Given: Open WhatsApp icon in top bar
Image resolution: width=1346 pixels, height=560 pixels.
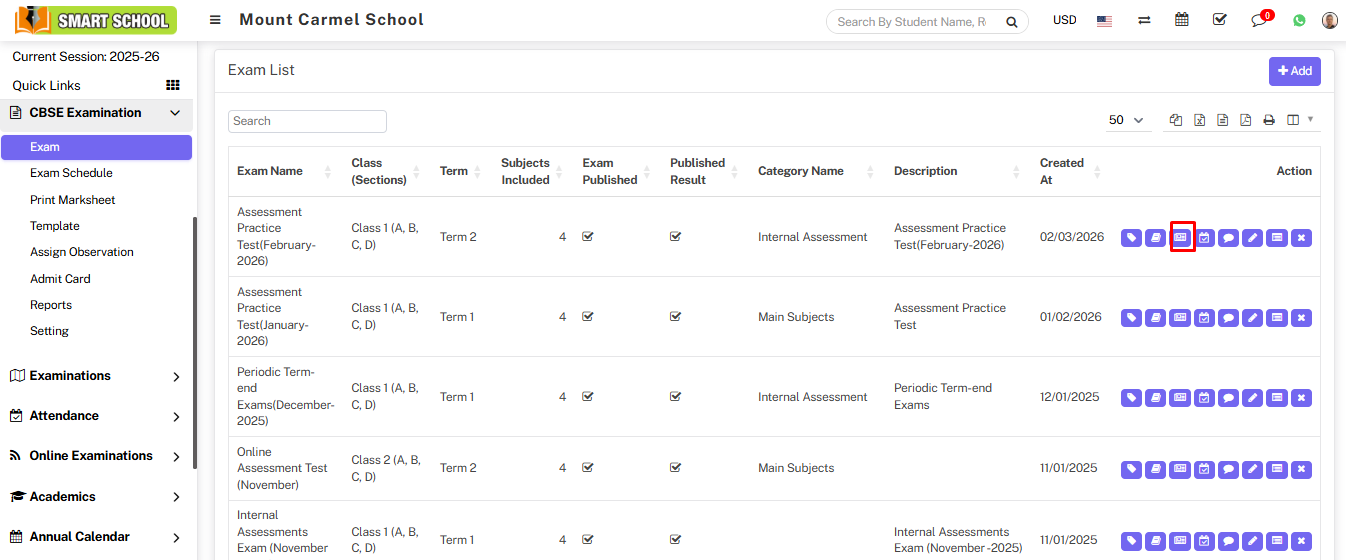Looking at the screenshot, I should [x=1299, y=20].
